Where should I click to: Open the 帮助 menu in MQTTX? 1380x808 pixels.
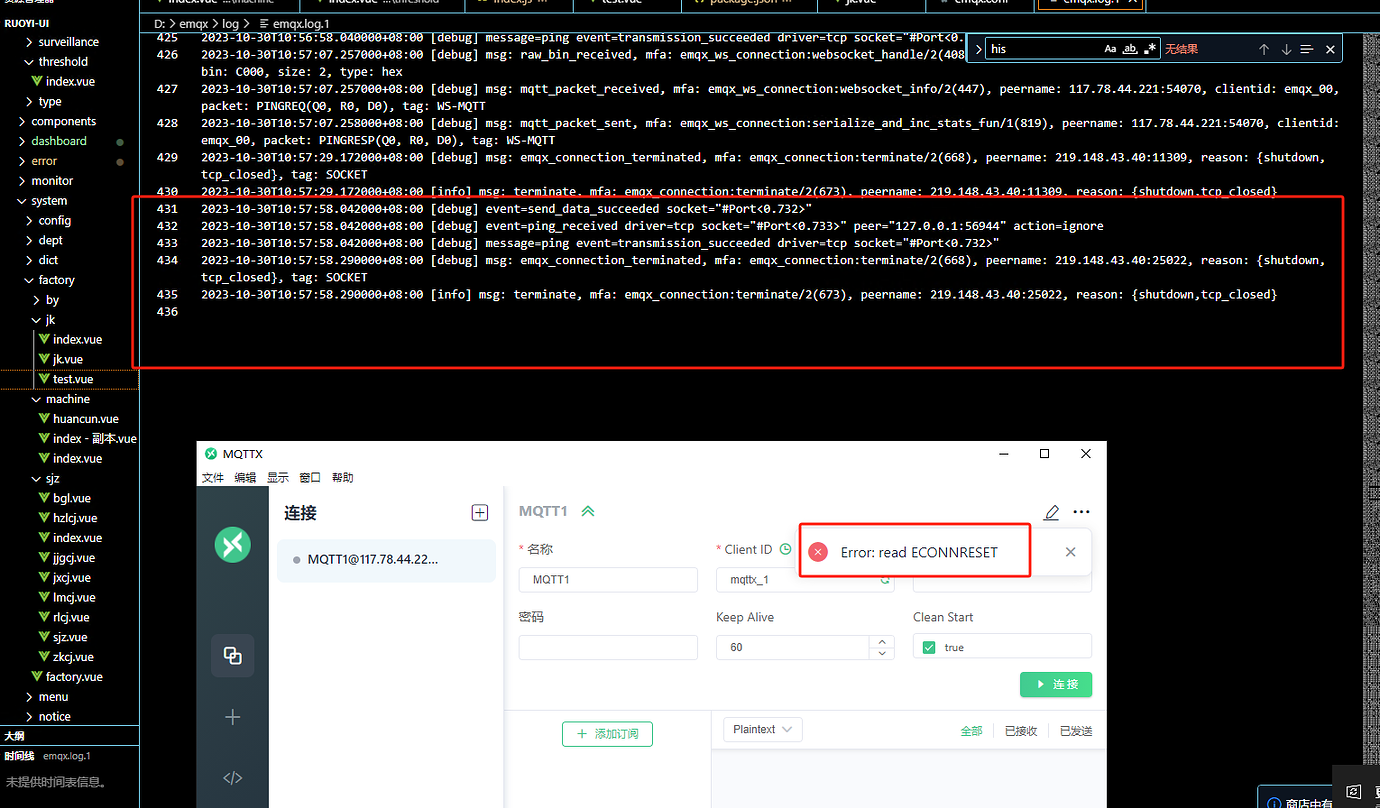pyautogui.click(x=343, y=477)
